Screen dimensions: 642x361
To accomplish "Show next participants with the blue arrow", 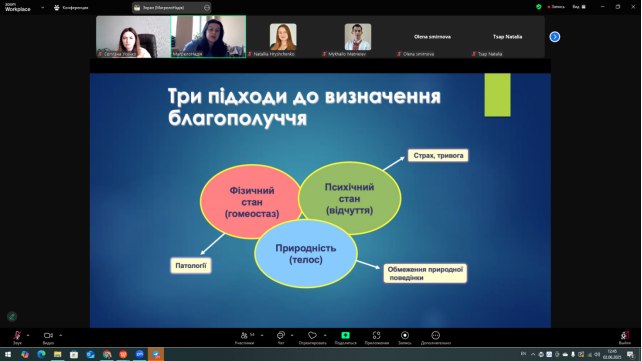I will coord(555,37).
